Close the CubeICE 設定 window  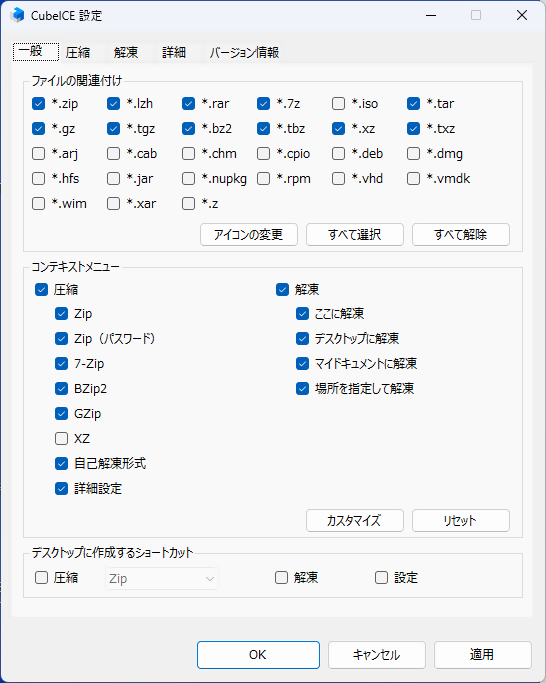tap(522, 15)
